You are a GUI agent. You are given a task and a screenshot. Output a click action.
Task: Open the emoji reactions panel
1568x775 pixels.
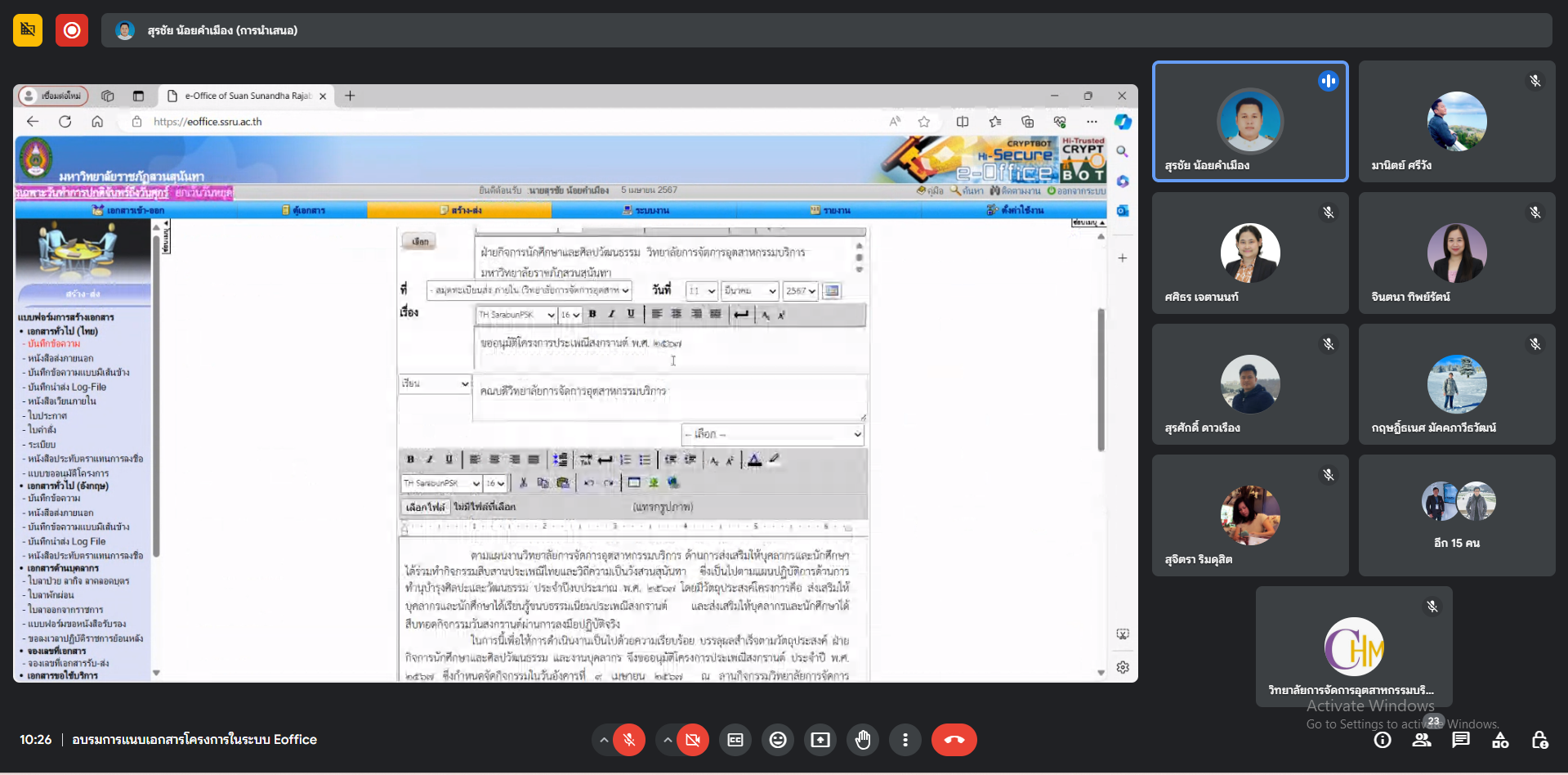[x=778, y=740]
